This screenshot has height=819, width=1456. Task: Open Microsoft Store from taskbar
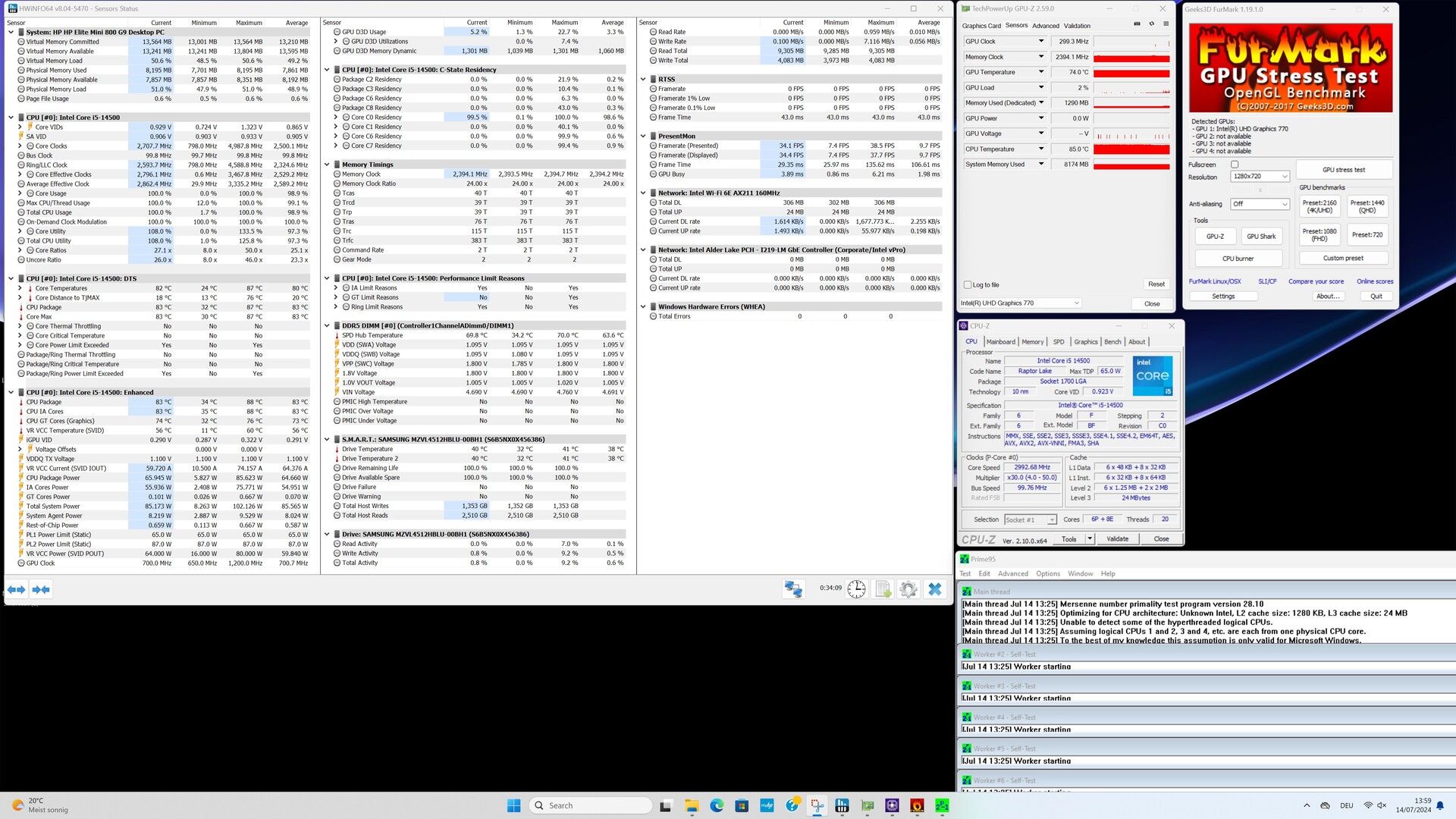click(742, 805)
